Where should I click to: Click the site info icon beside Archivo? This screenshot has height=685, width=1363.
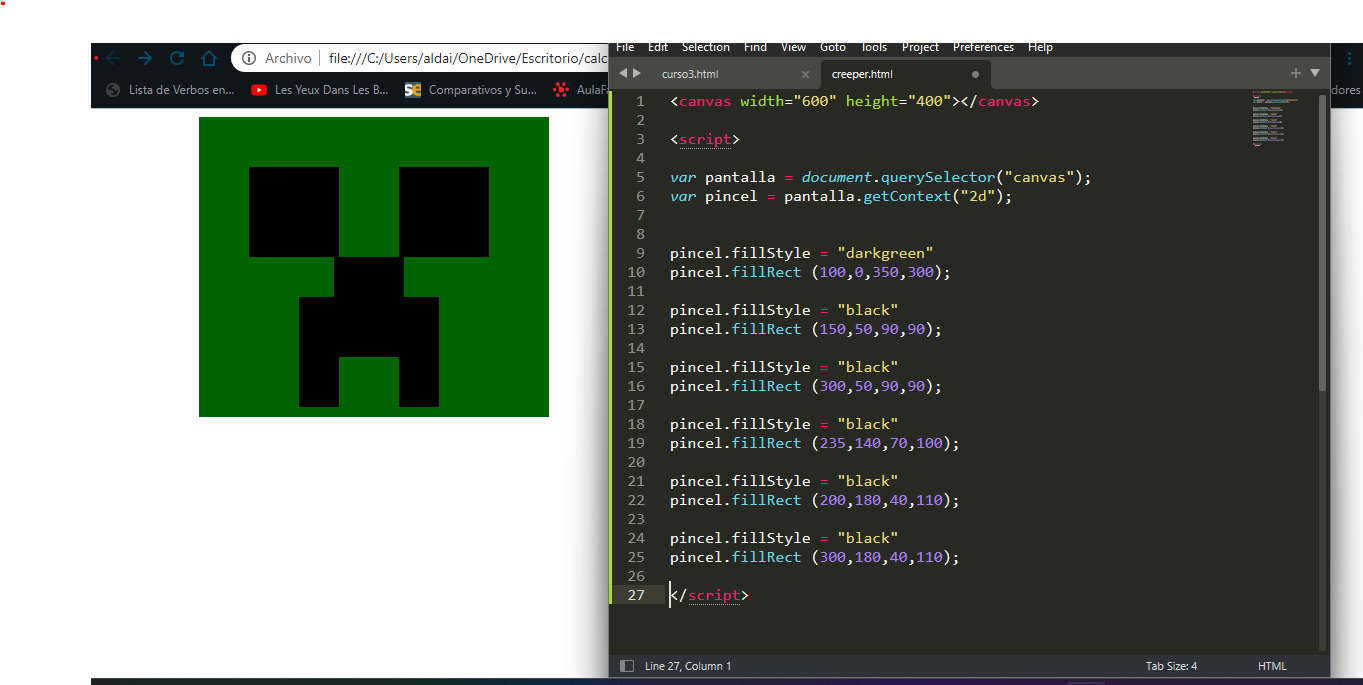tap(249, 58)
